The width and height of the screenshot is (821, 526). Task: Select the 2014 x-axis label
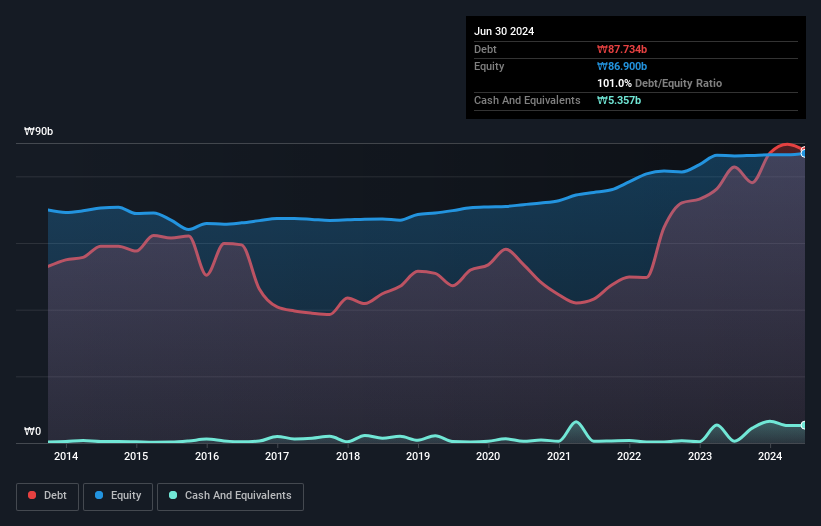point(66,456)
